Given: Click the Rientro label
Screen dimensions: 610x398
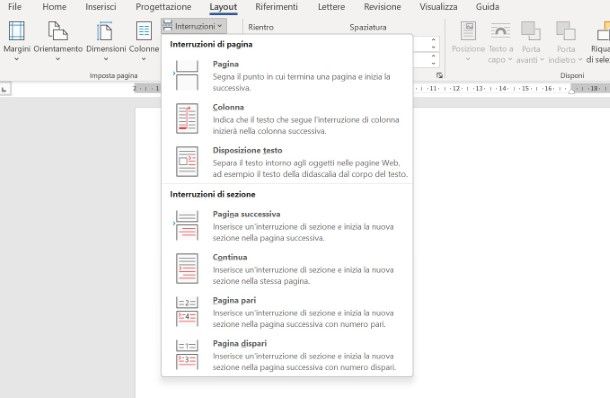Looking at the screenshot, I should (x=261, y=27).
